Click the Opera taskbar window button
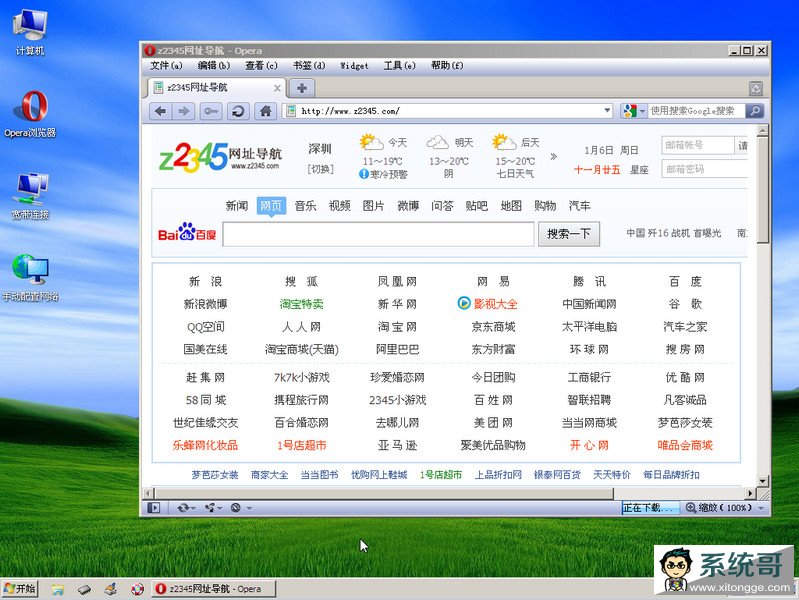Image resolution: width=799 pixels, height=600 pixels. [214, 589]
